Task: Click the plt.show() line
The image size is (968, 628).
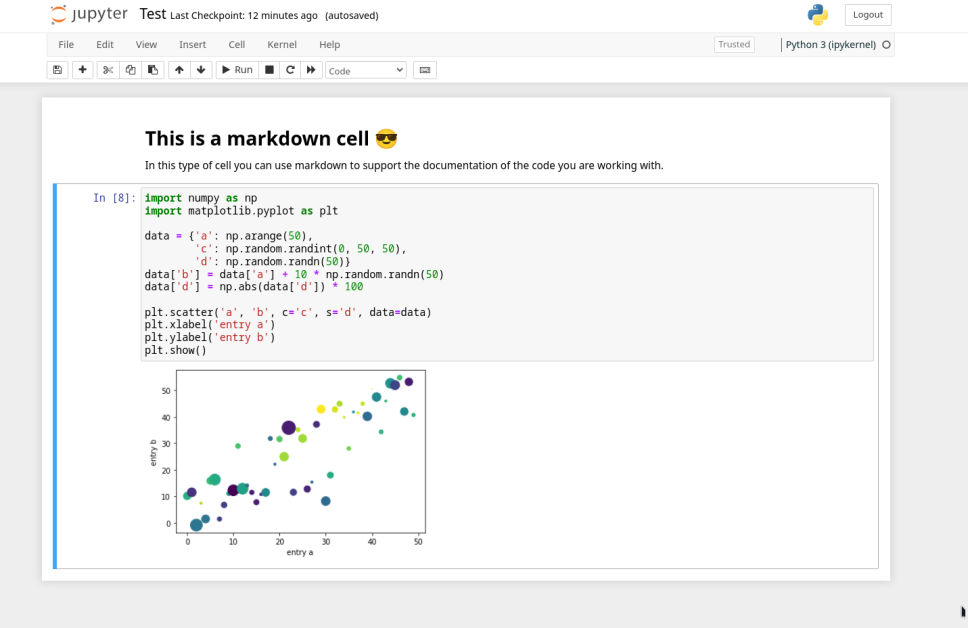Action: (175, 350)
